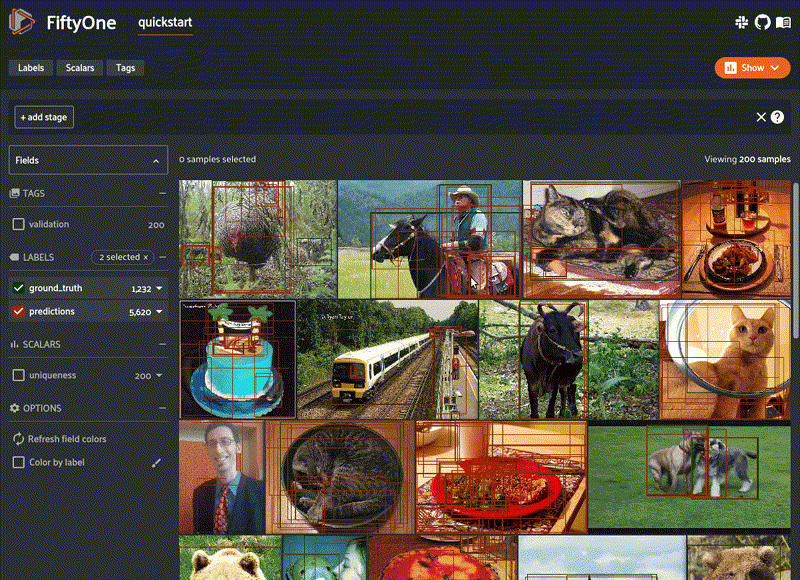Open the documentation book icon
The image size is (800, 580).
point(787,22)
